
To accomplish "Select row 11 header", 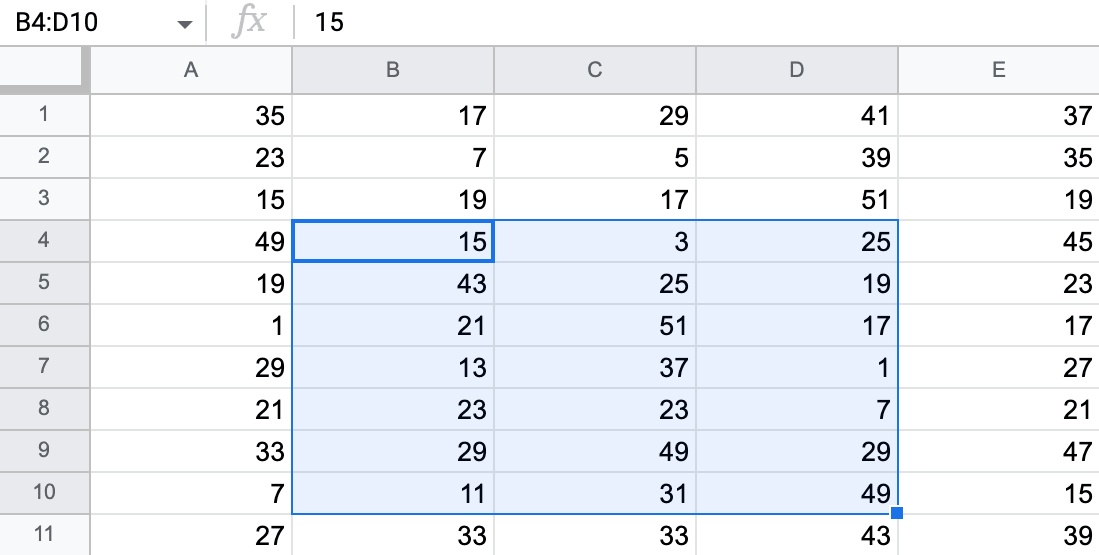I will (x=44, y=535).
